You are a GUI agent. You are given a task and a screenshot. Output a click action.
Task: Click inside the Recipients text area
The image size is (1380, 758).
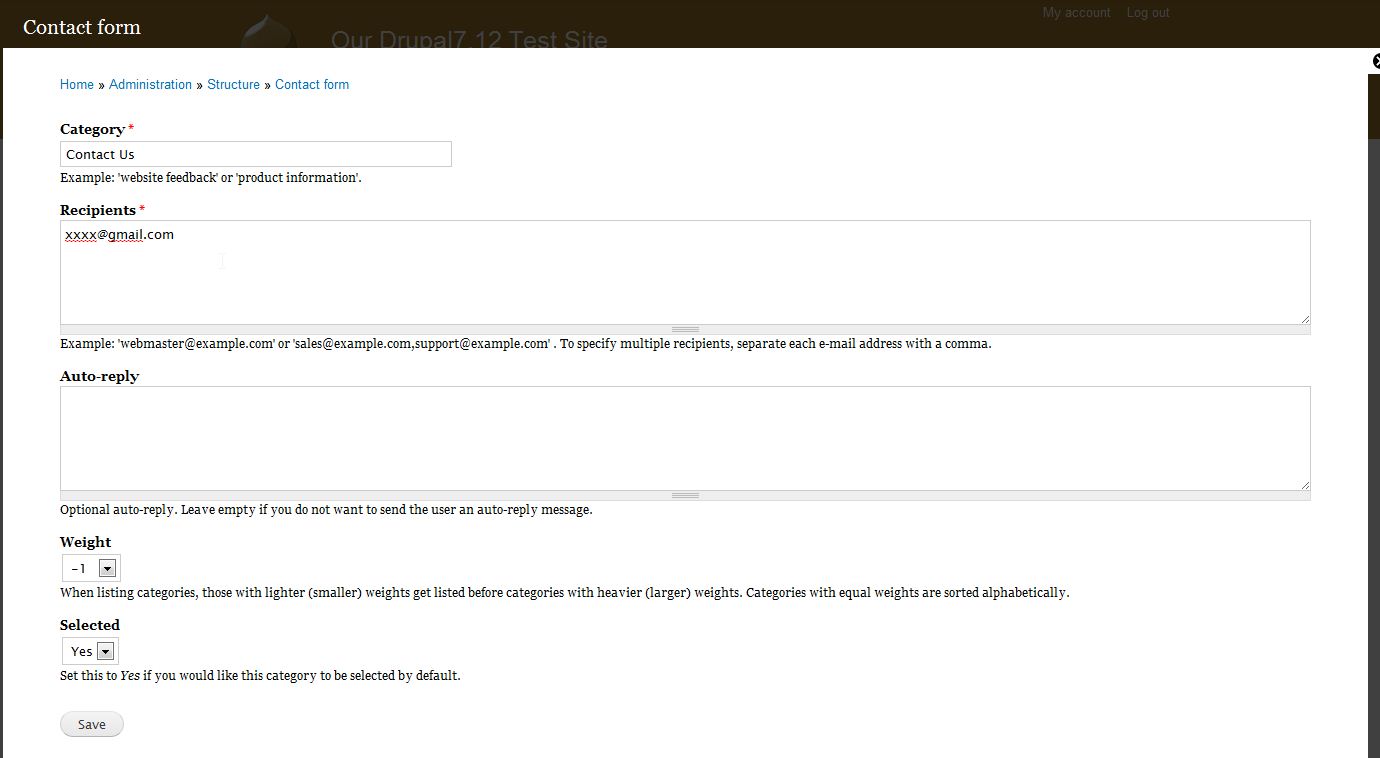685,272
